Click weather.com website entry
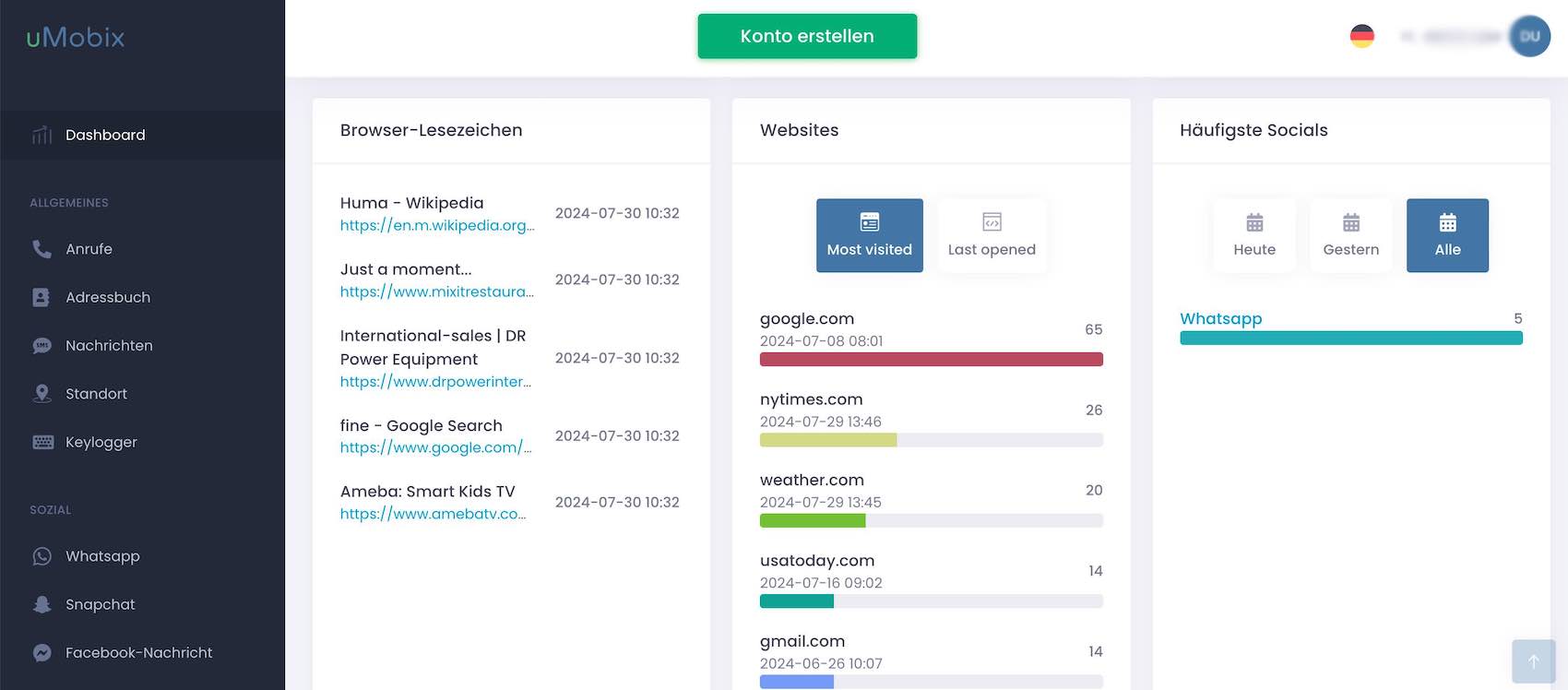This screenshot has width=1568, height=690. pyautogui.click(x=812, y=480)
